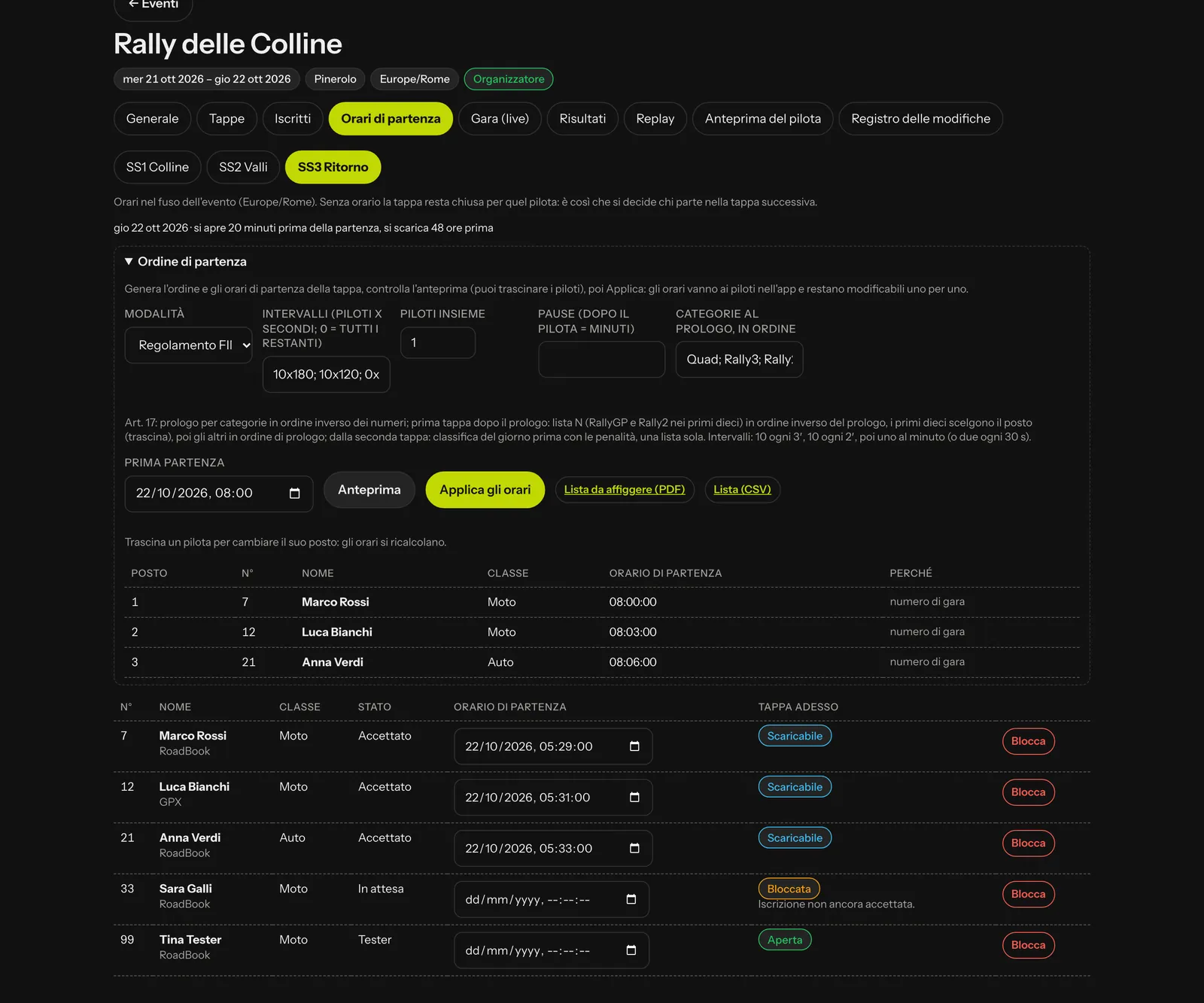Click the Europe/Rome timezone chip
The height and width of the screenshot is (1003, 1204).
click(415, 79)
